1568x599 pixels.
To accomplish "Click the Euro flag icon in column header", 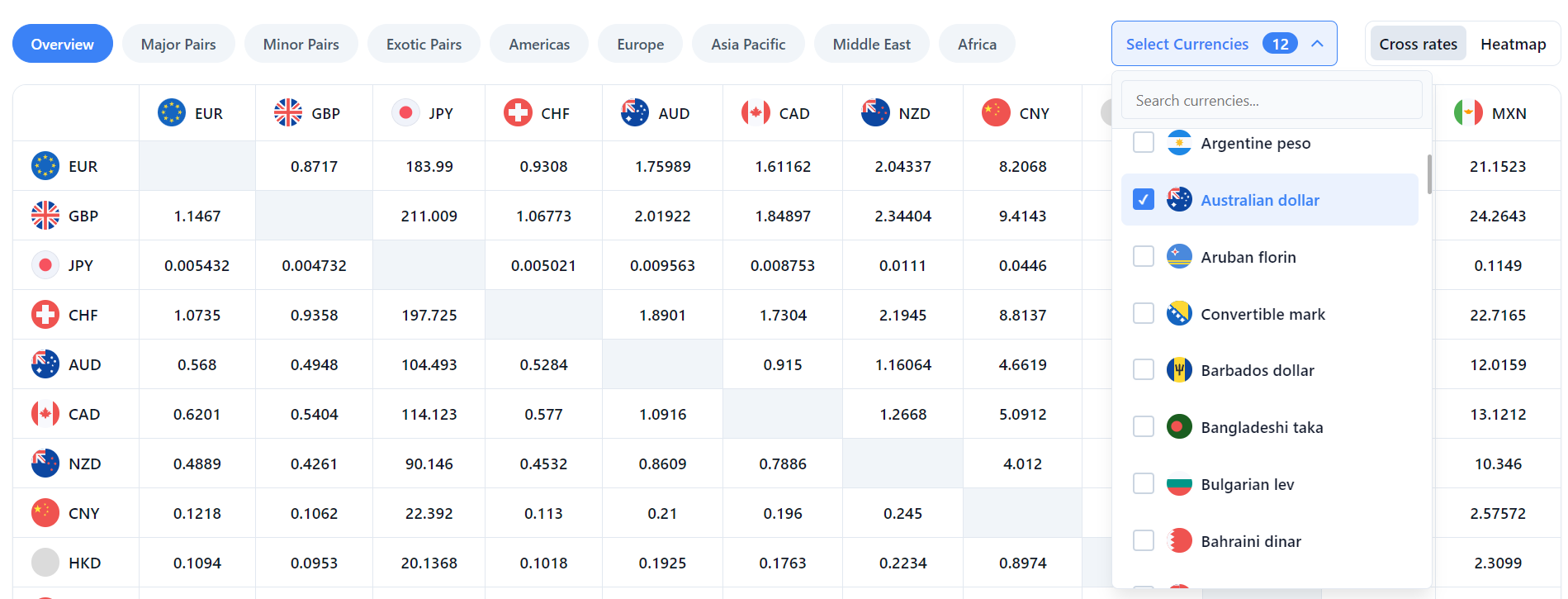I will [172, 112].
